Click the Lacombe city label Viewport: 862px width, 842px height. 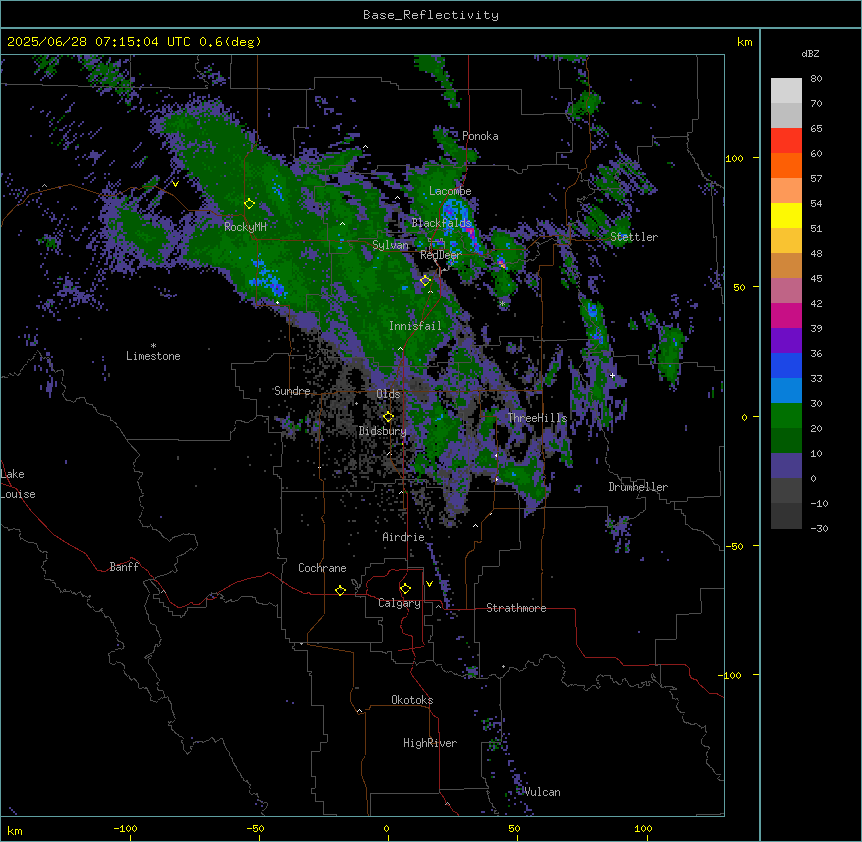click(450, 191)
